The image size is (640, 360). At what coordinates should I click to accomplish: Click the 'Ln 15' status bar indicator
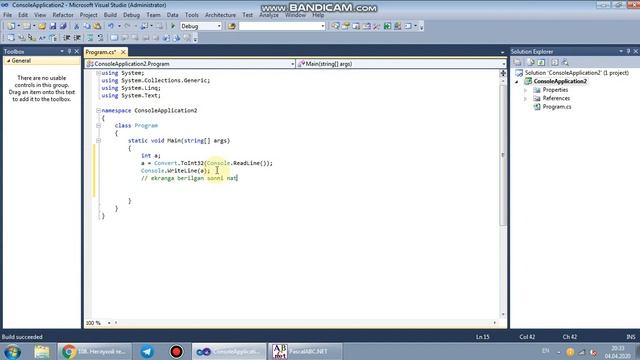point(482,337)
